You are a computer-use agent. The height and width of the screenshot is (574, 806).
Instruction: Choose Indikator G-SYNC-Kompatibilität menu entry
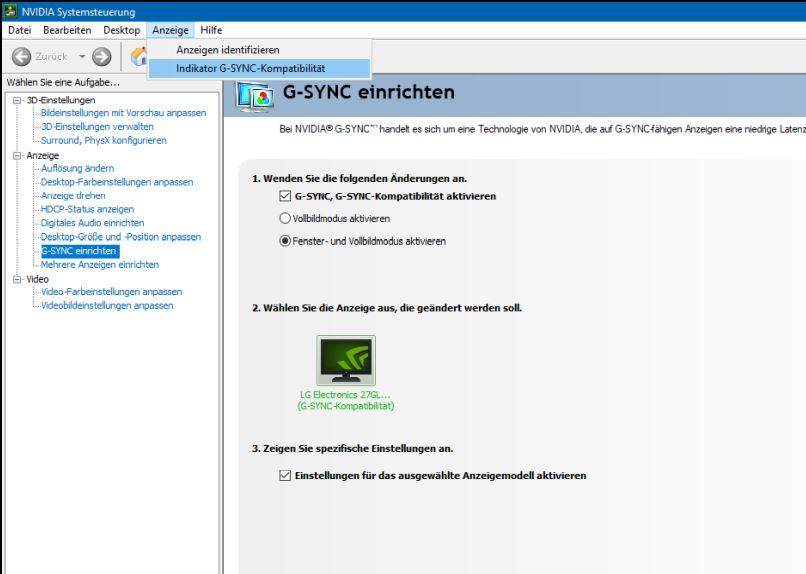pos(260,68)
